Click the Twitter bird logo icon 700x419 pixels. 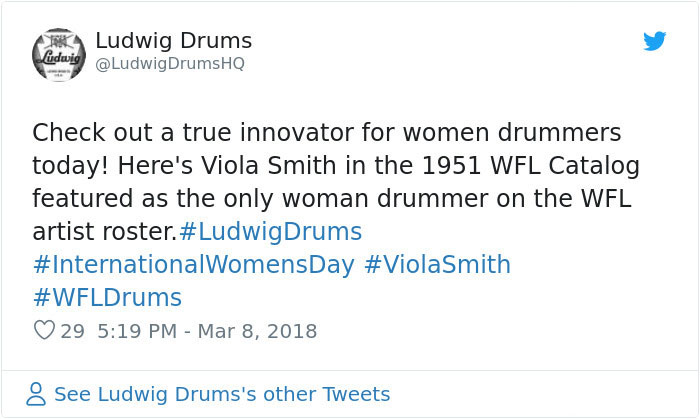[655, 42]
